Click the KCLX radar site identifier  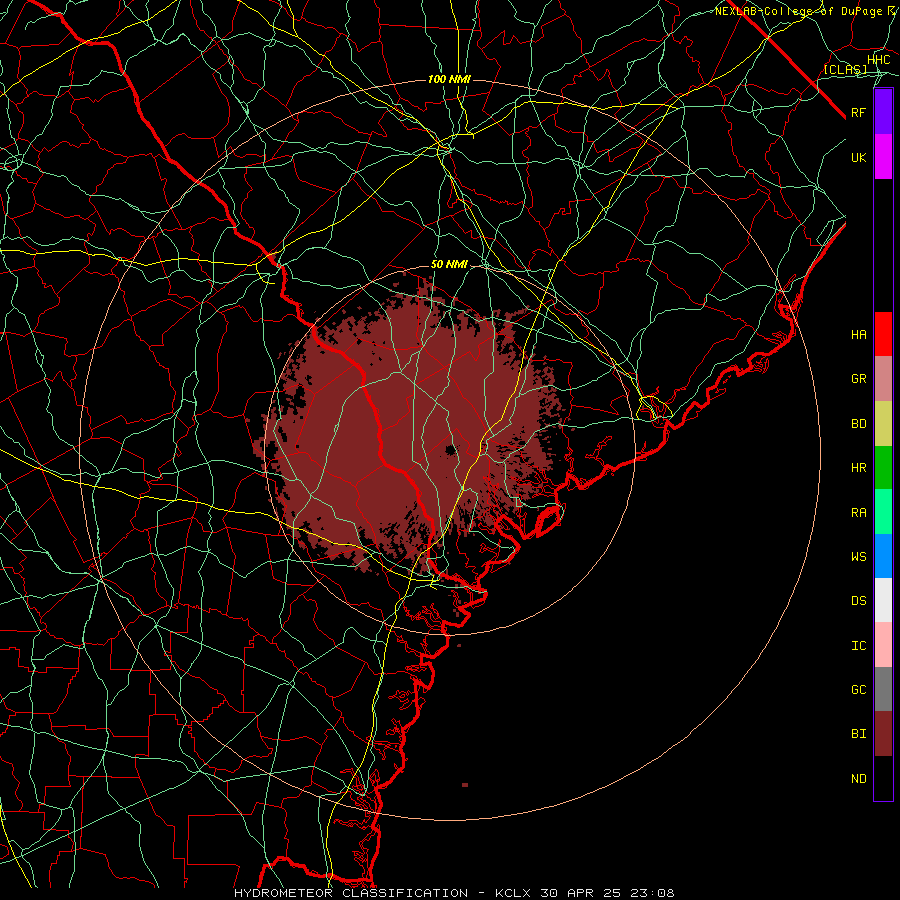tap(513, 893)
